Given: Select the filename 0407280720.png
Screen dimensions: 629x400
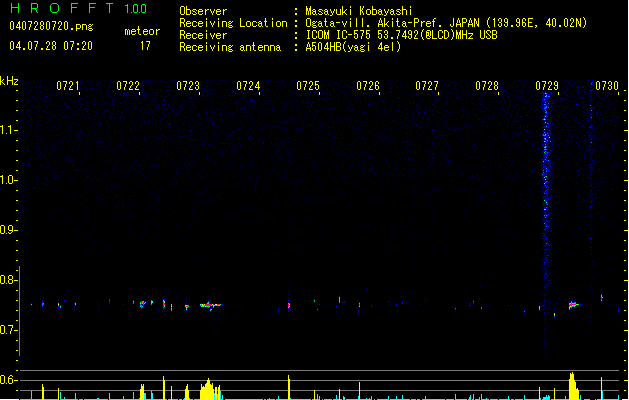Looking at the screenshot, I should [x=51, y=26].
